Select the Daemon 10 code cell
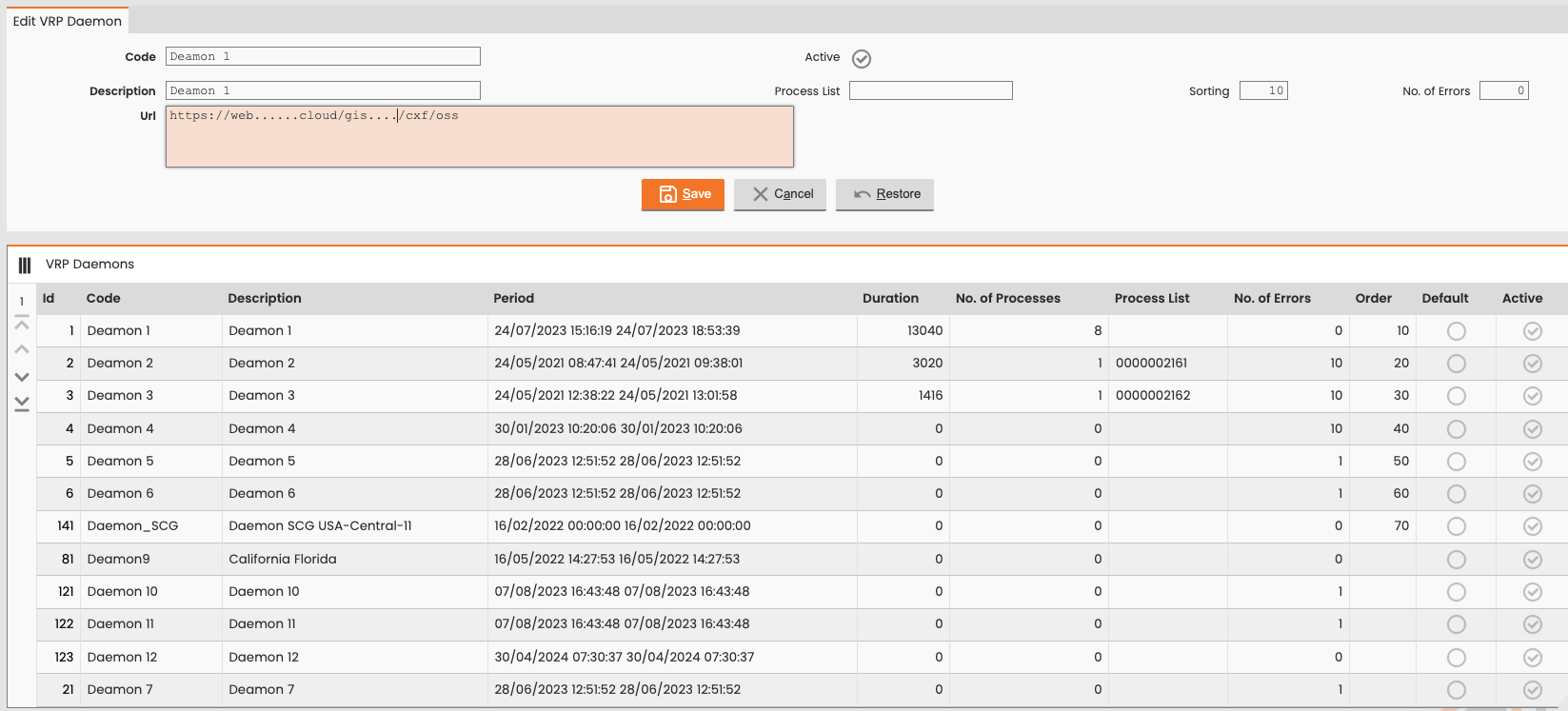Screen dimensions: 1568x711 [123, 591]
